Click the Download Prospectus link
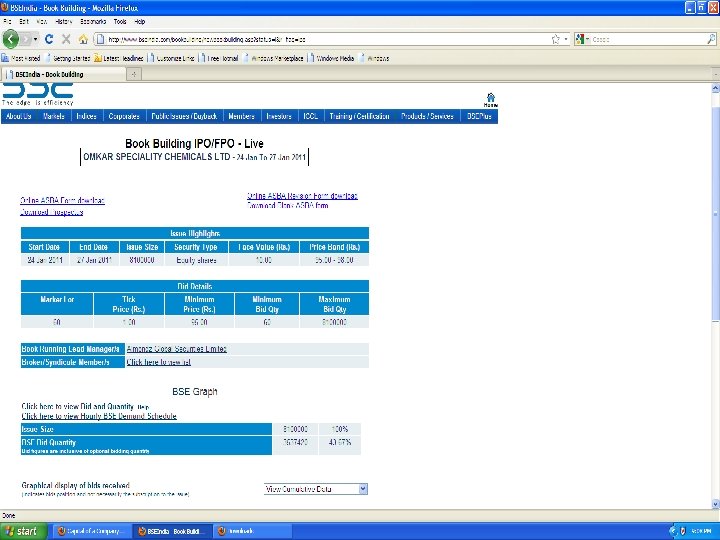 pyautogui.click(x=51, y=212)
